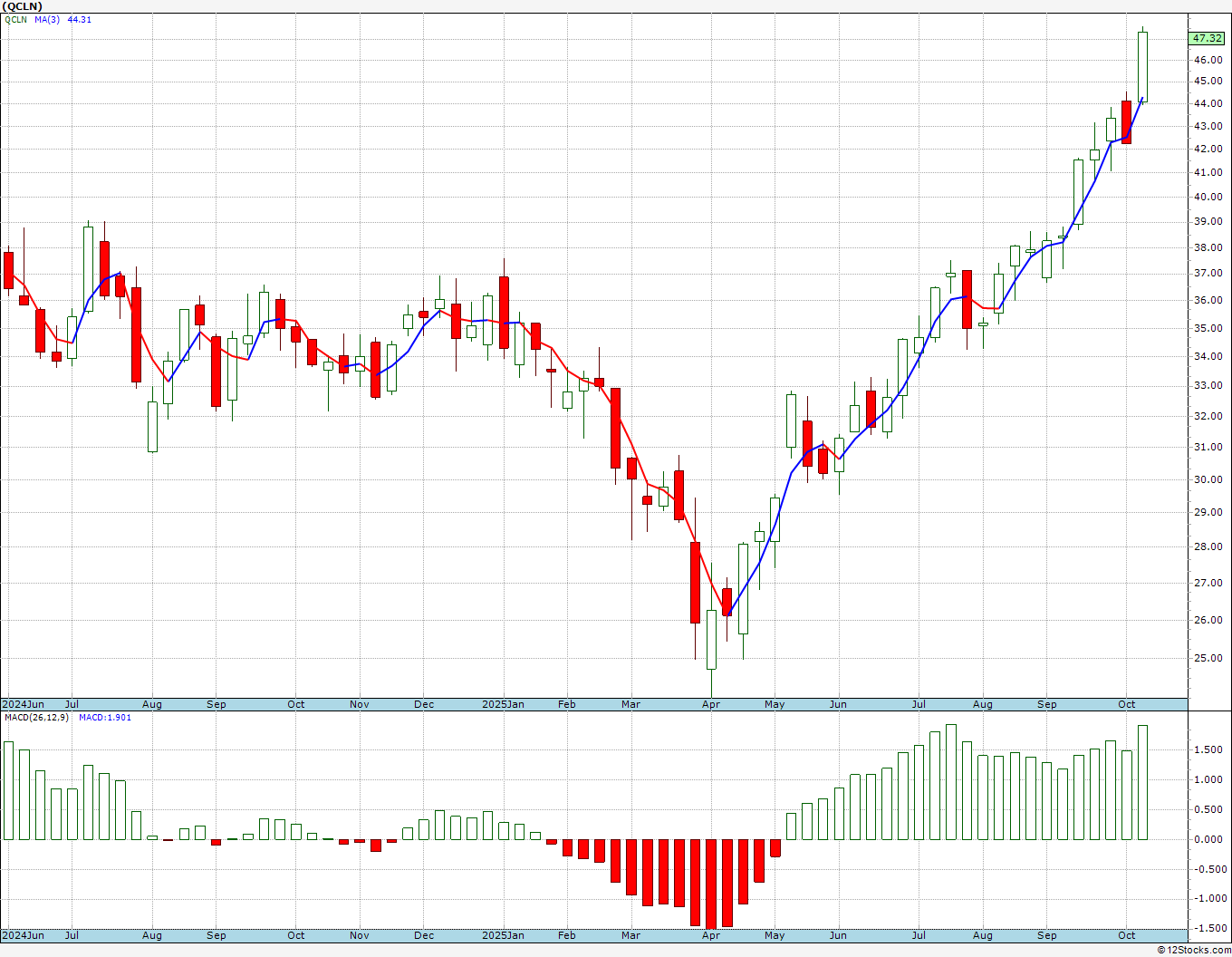1232x957 pixels.
Task: Pick the 39.00 price axis label
Action: click(x=1207, y=221)
